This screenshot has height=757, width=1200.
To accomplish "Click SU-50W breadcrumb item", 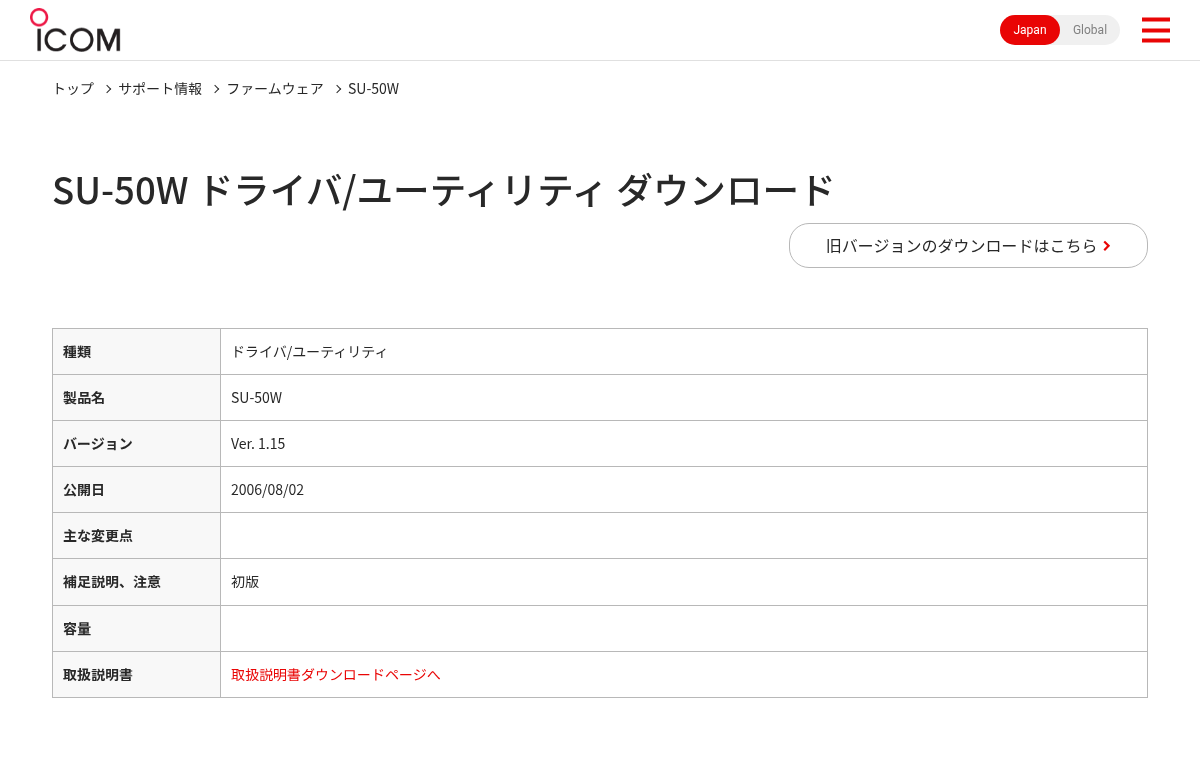I will pos(373,88).
